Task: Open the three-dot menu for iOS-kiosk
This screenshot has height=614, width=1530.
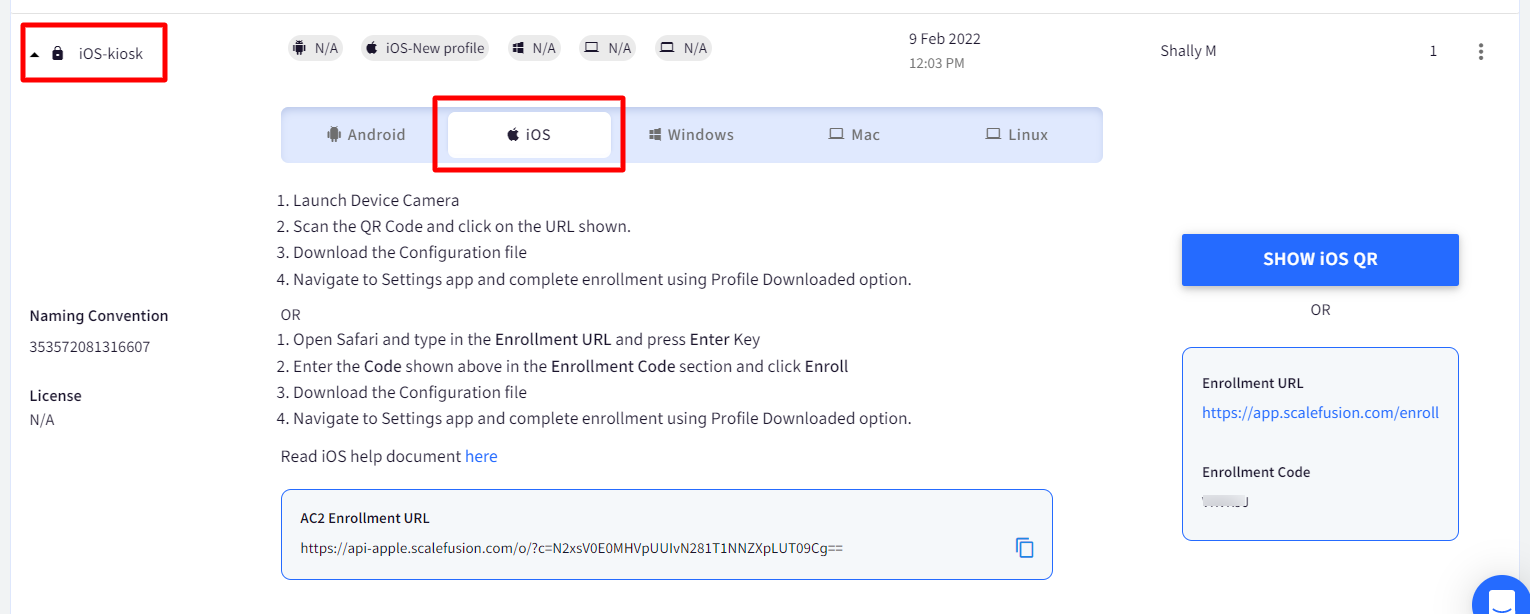Action: tap(1481, 52)
